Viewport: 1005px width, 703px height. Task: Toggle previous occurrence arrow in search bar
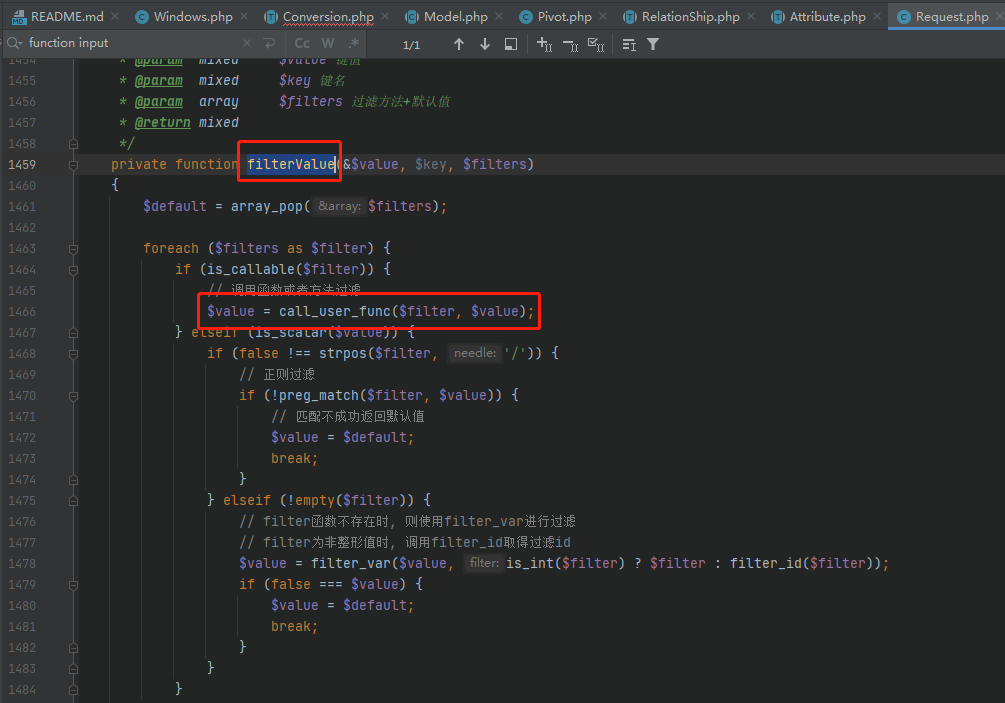tap(458, 43)
